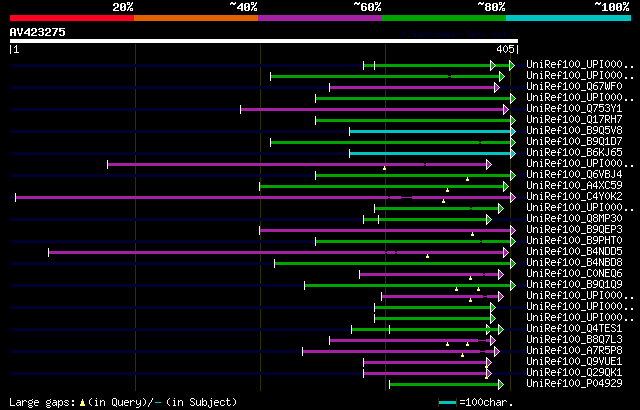Click the long purple alignment bar of C4Y0K2
This screenshot has width=640, height=410.
263,197
